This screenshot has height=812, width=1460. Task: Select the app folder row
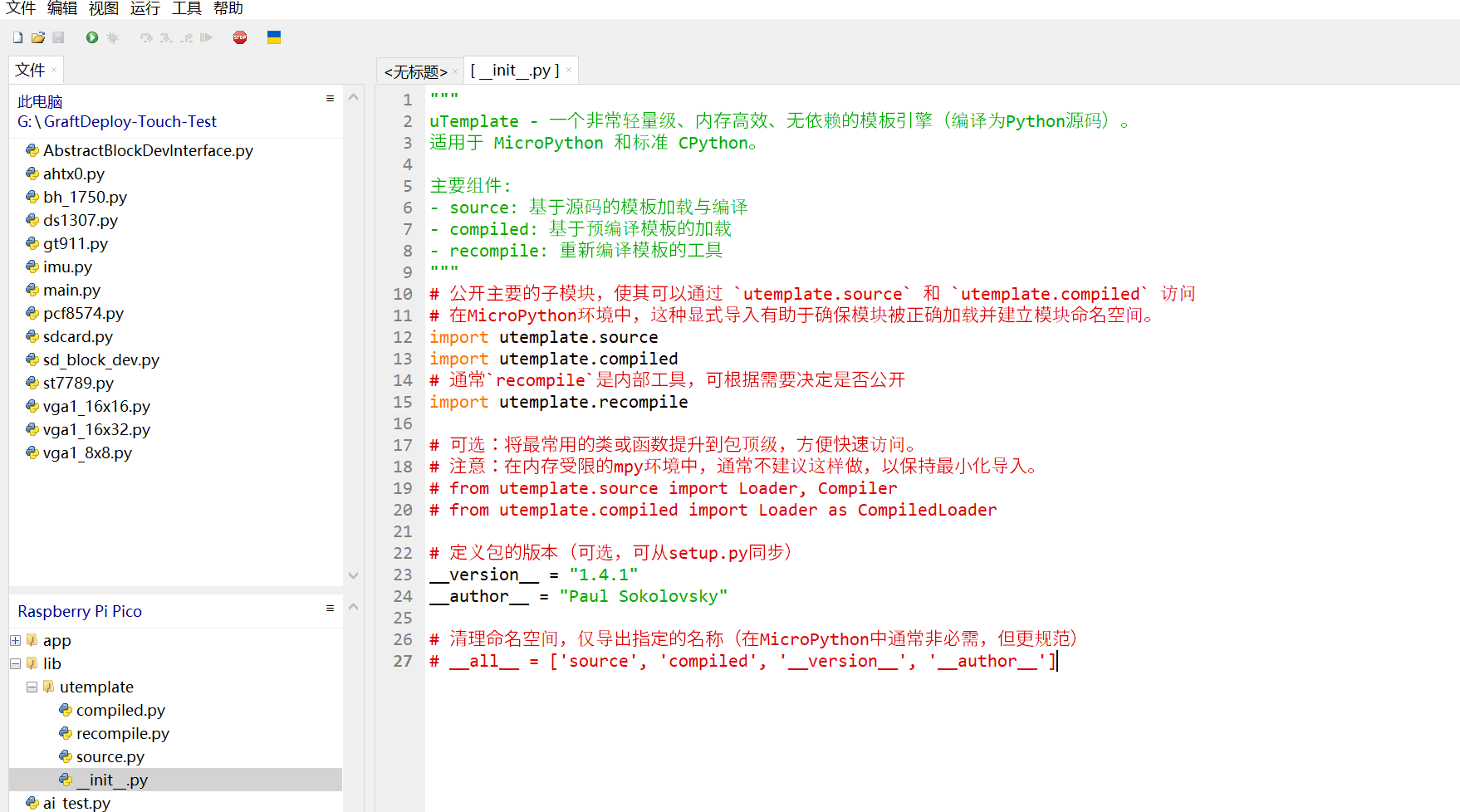[x=175, y=640]
